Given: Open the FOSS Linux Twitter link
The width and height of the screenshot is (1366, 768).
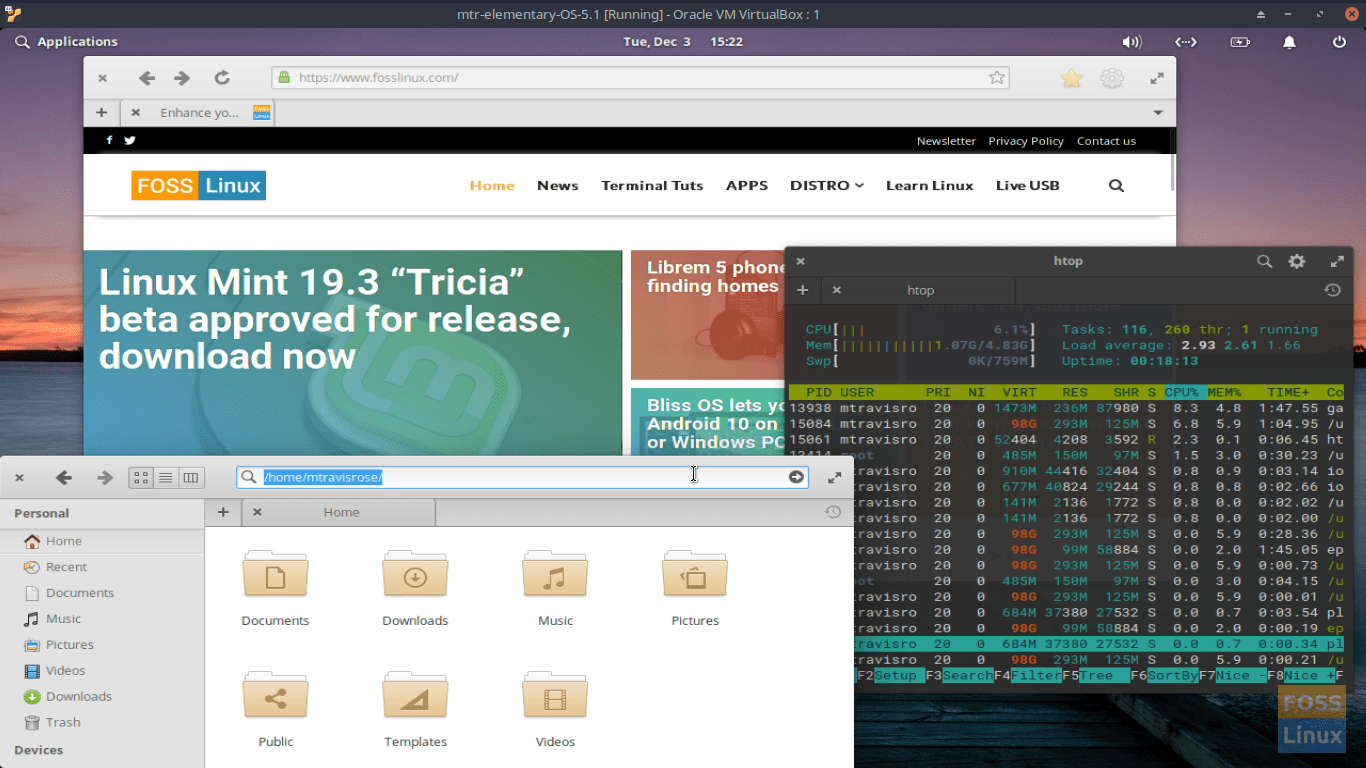Looking at the screenshot, I should click(130, 141).
